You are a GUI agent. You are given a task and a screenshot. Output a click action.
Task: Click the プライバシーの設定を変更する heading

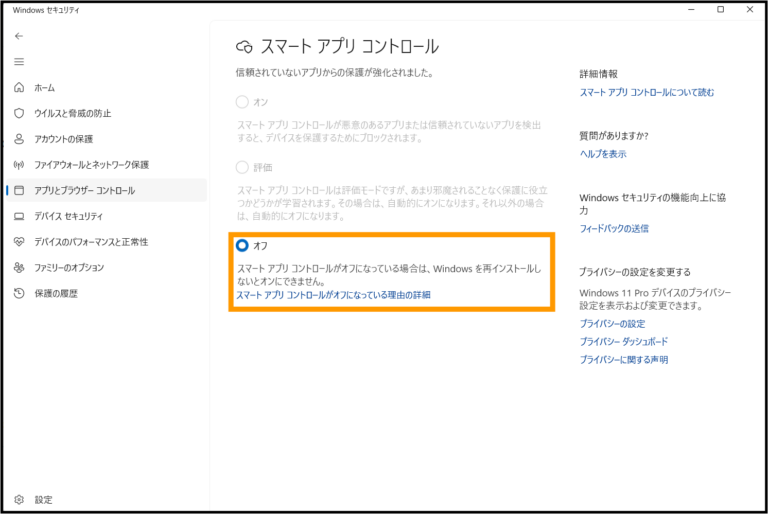[635, 272]
